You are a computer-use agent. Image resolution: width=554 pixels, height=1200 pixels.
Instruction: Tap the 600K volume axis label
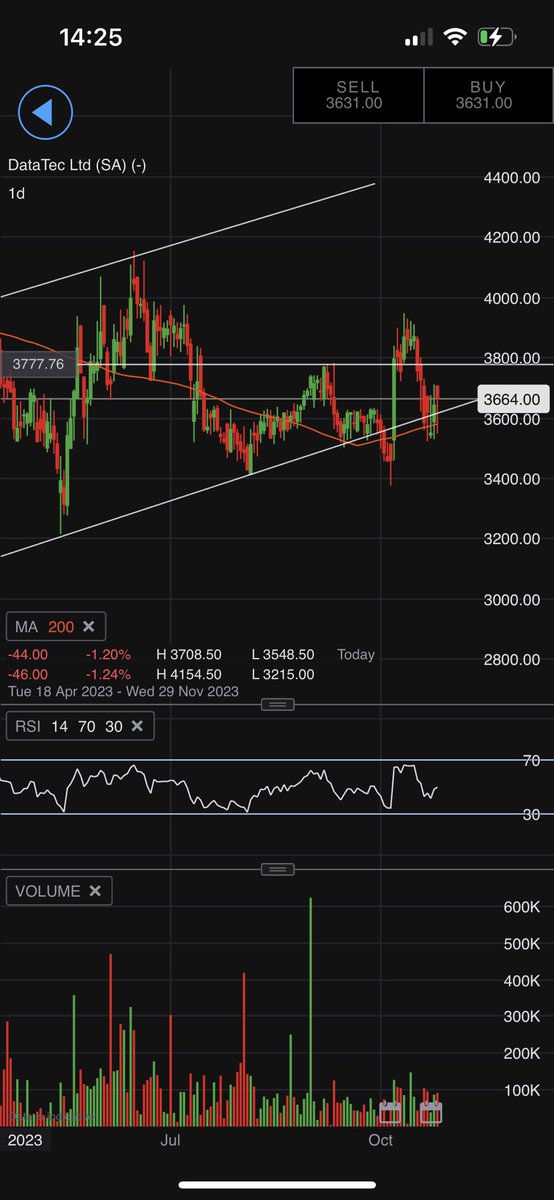pos(520,908)
